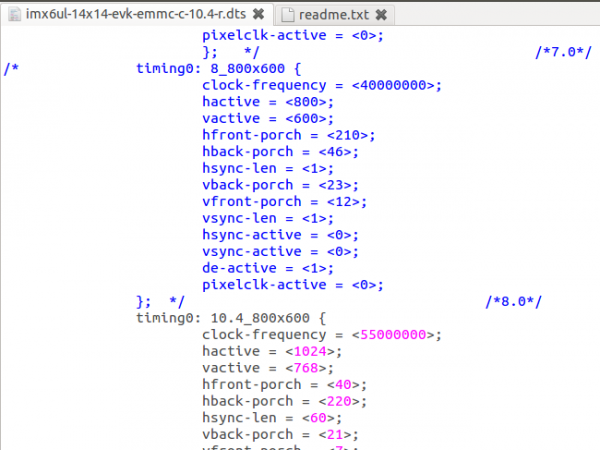
Task: Click the /*8.0*/ comment marker
Action: pyautogui.click(x=514, y=301)
